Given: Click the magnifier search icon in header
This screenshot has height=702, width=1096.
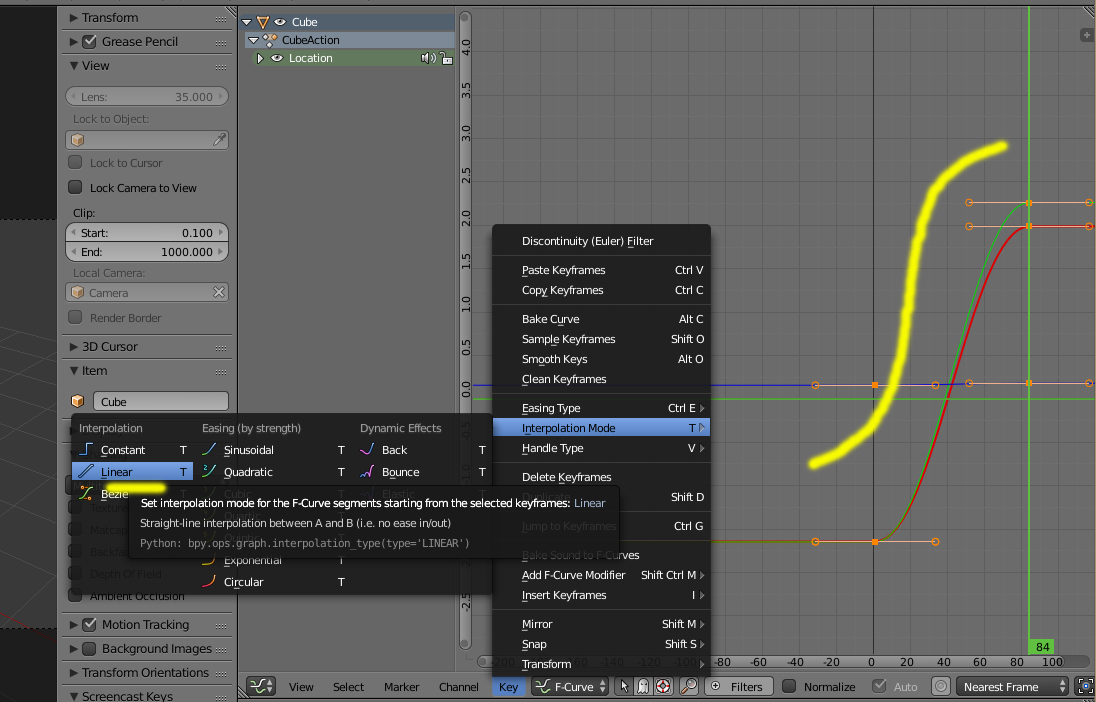Looking at the screenshot, I should pyautogui.click(x=689, y=686).
